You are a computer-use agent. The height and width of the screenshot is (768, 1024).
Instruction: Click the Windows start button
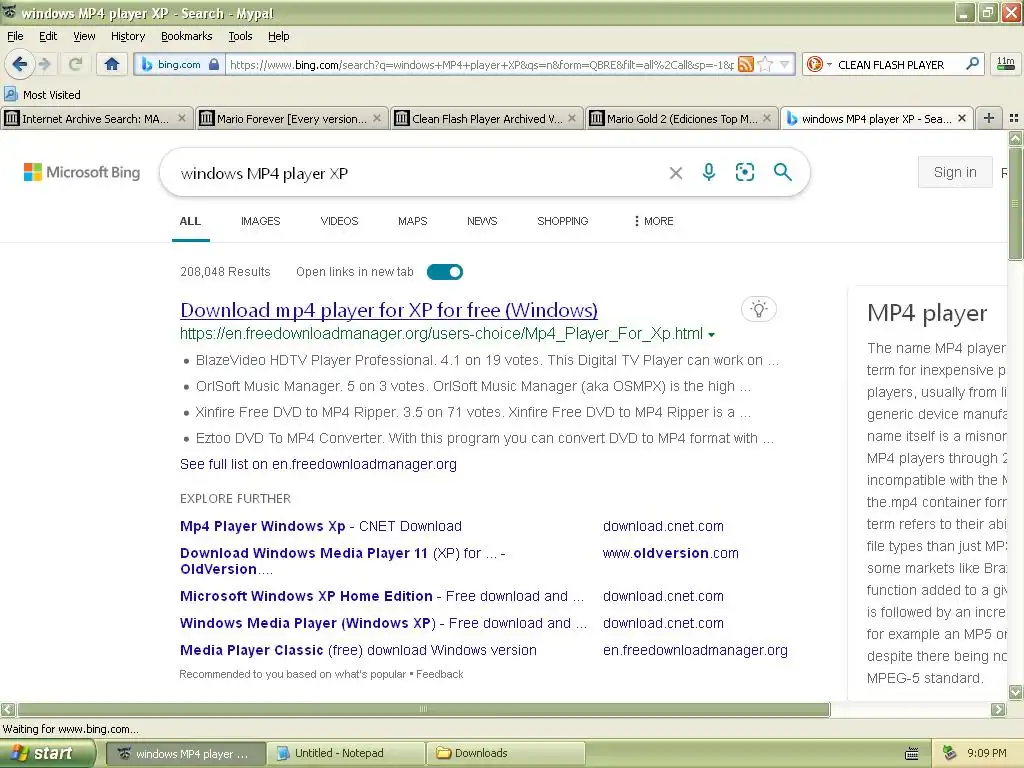[x=46, y=753]
